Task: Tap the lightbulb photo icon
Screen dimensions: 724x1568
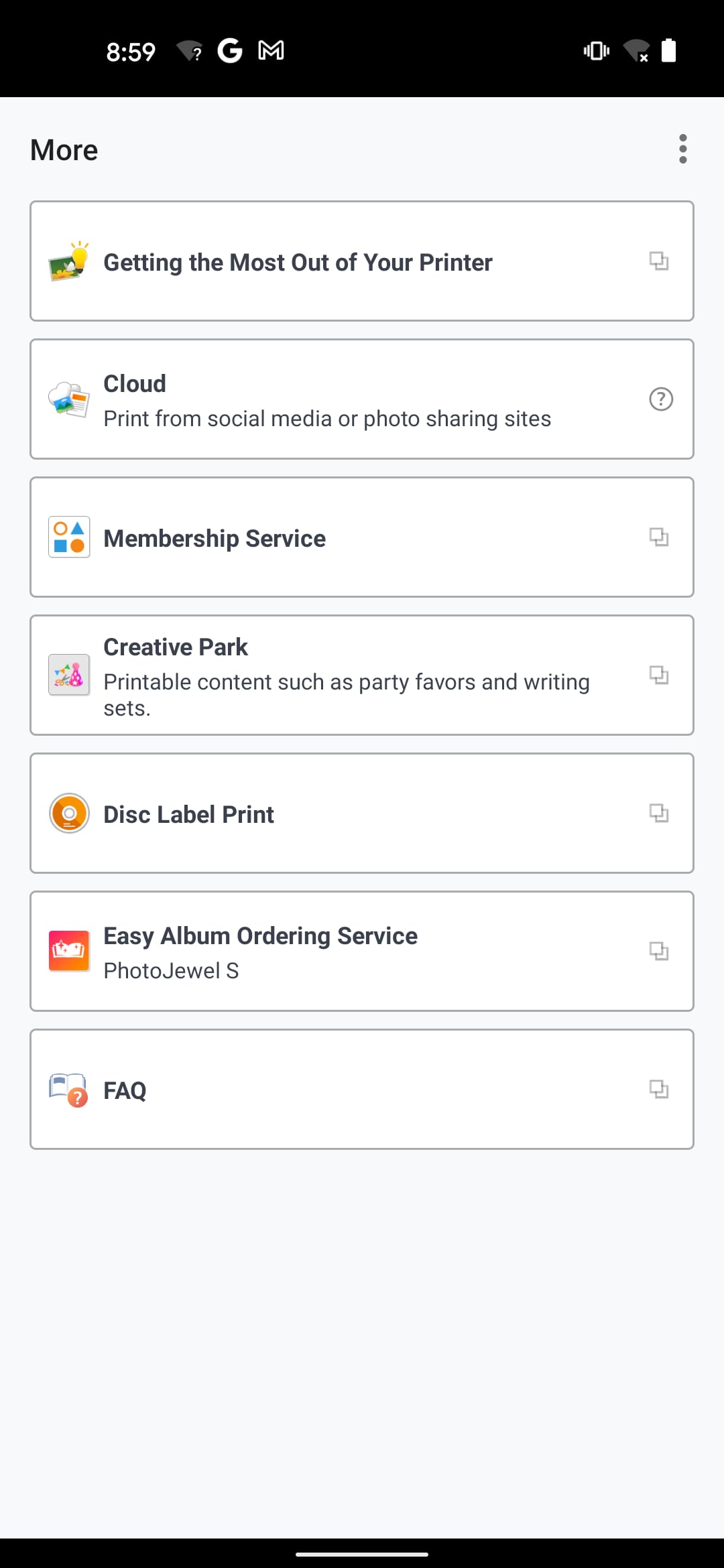Action: (69, 261)
